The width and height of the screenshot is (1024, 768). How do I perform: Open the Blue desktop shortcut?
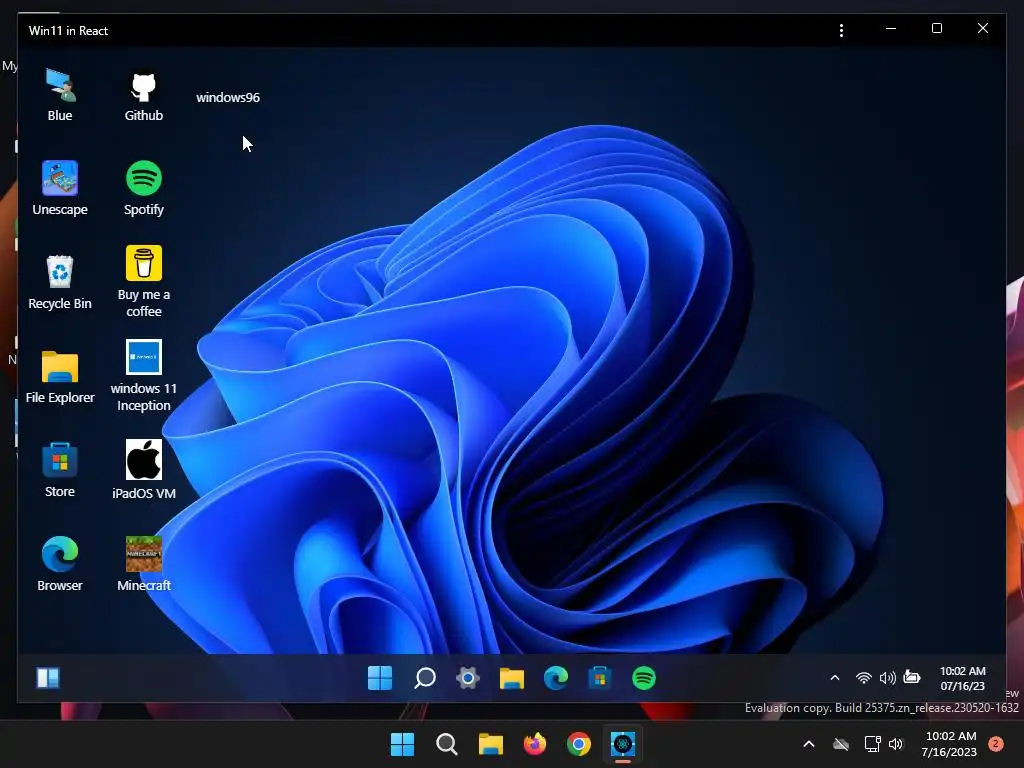tap(60, 95)
